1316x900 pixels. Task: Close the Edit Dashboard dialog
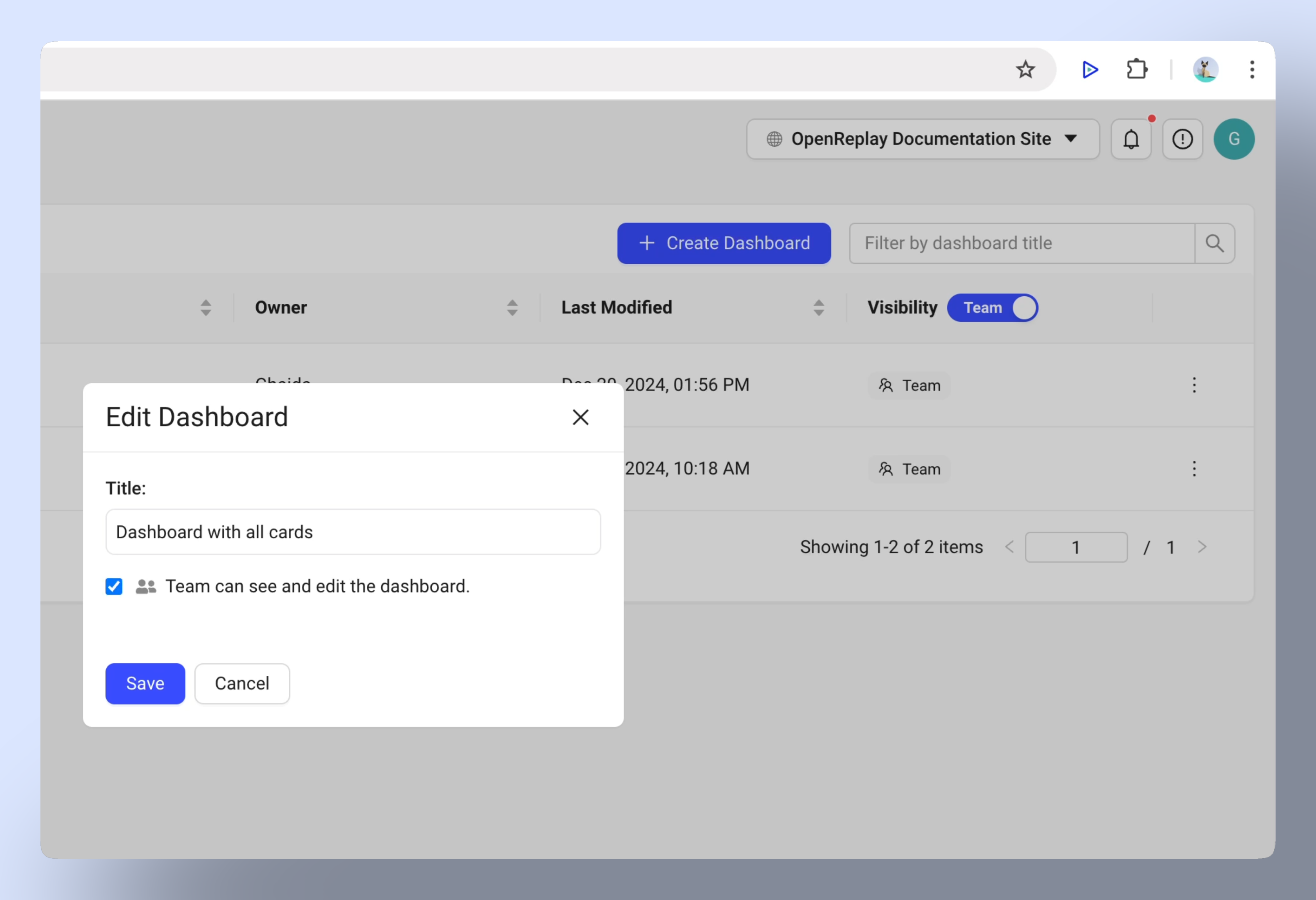click(x=580, y=417)
